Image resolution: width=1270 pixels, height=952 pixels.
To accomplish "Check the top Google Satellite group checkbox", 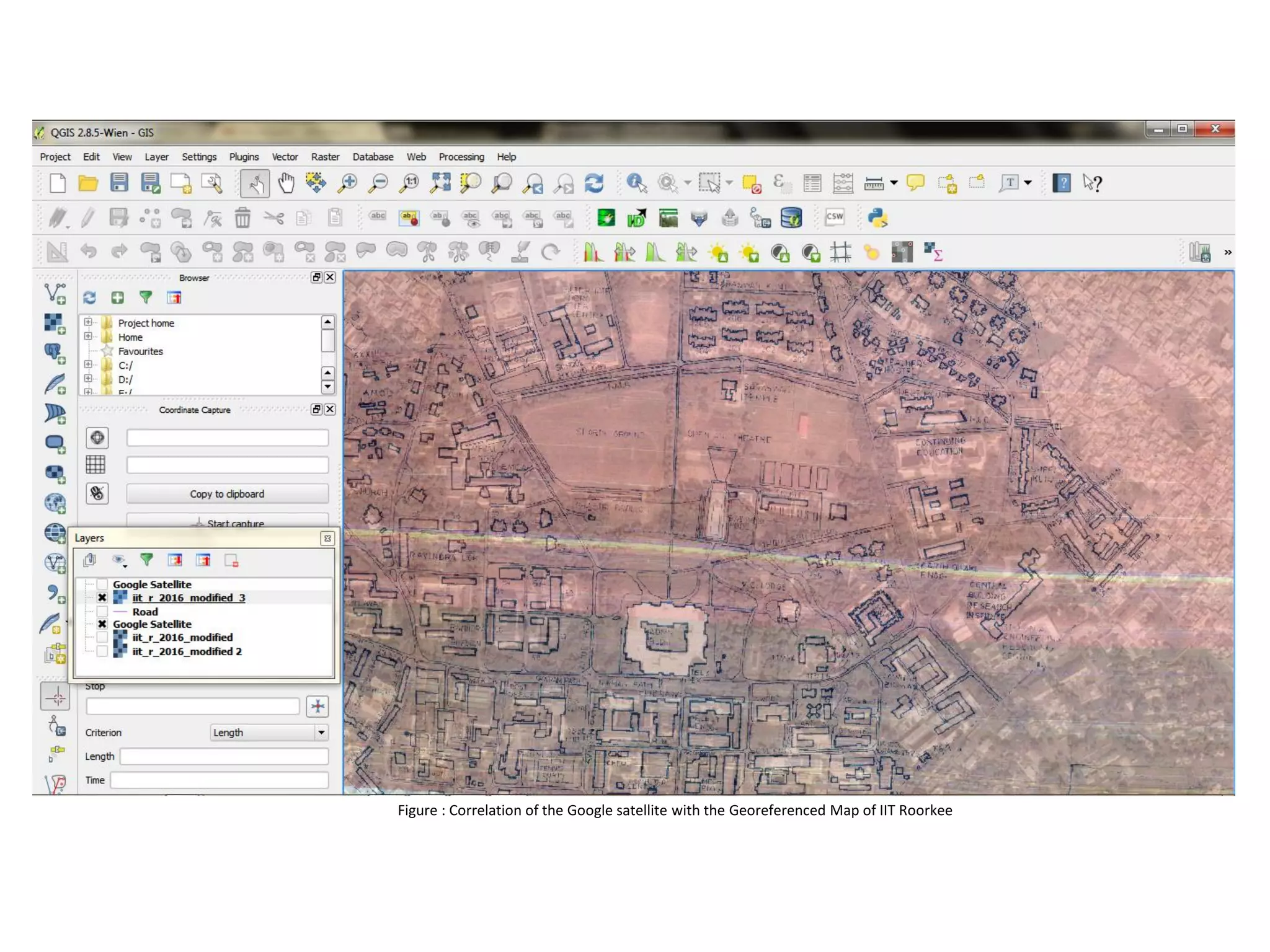I will tap(102, 584).
